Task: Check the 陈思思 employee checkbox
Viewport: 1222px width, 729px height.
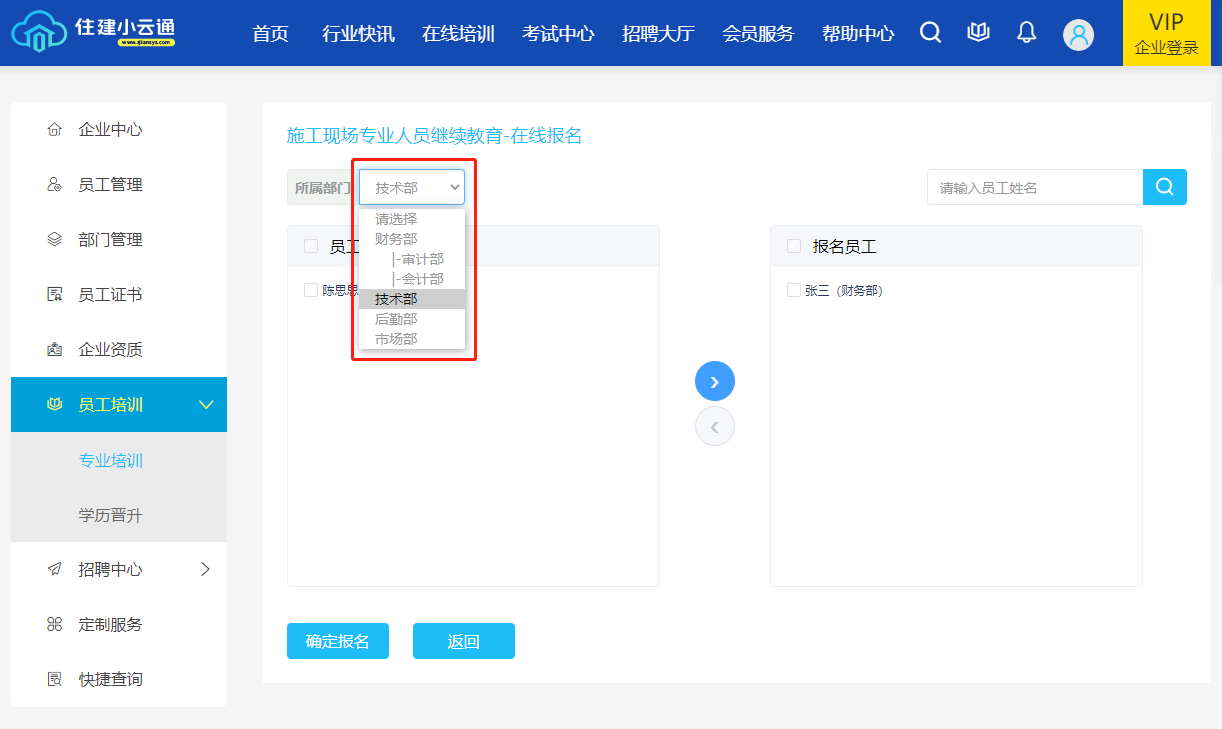Action: click(311, 290)
